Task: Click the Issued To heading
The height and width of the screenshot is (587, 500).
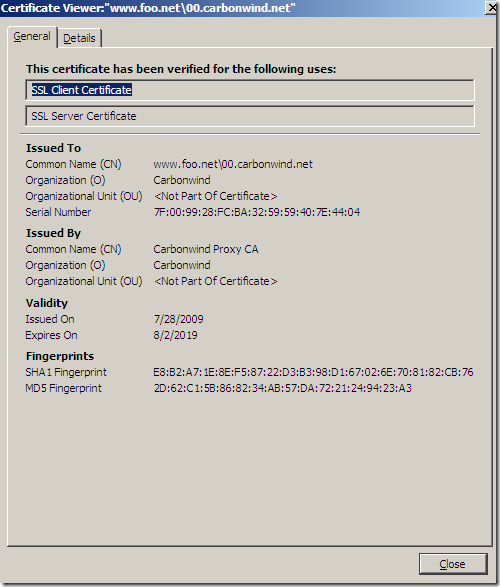Action: 53,148
